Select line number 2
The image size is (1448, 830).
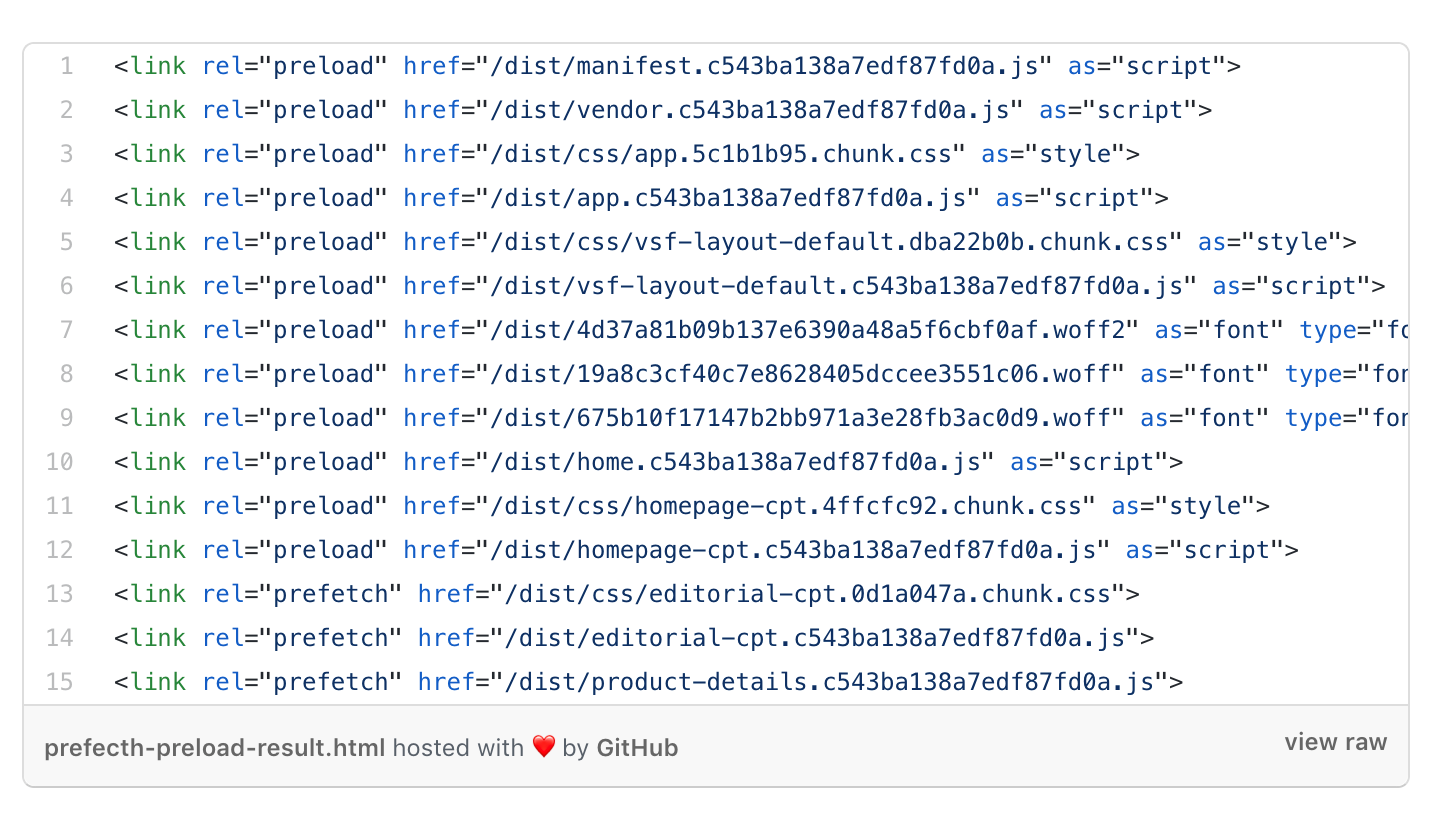coord(66,111)
